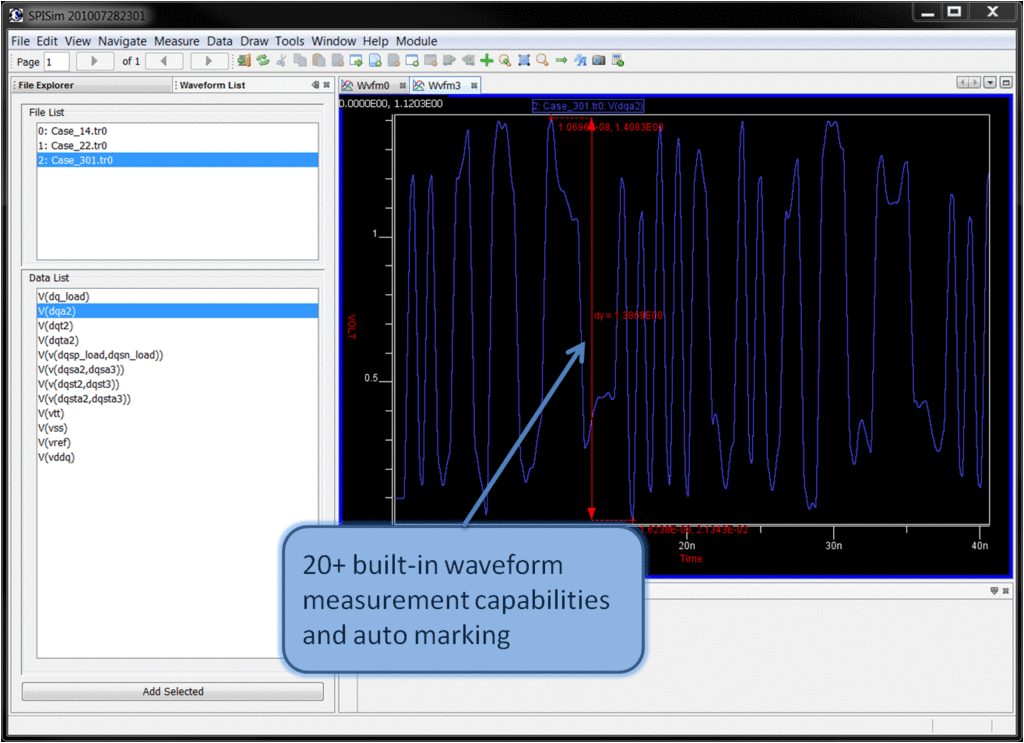Click the green plus add icon in toolbar
Screen dimensions: 1024x743
click(x=487, y=61)
